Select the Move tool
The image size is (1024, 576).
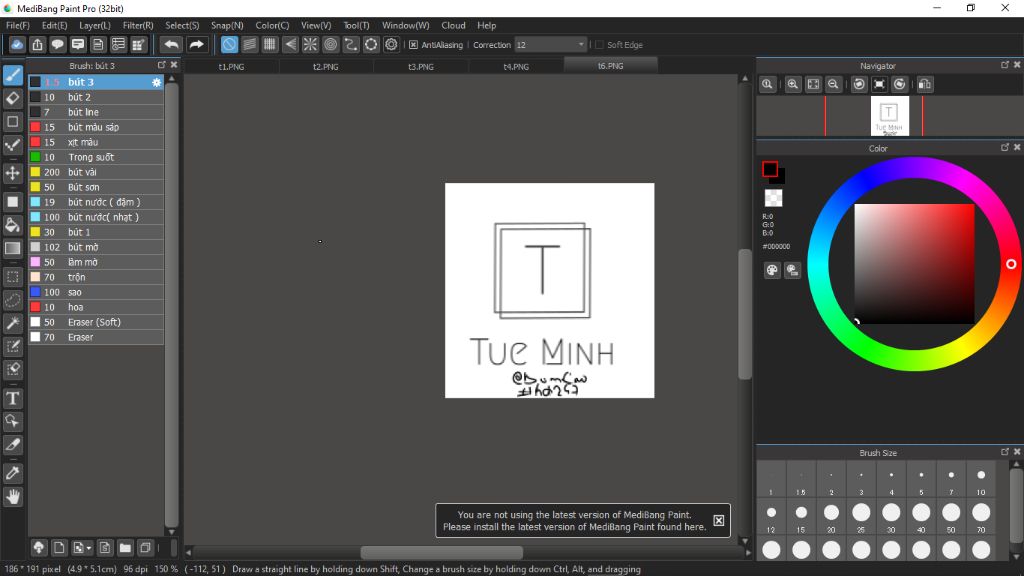point(12,173)
